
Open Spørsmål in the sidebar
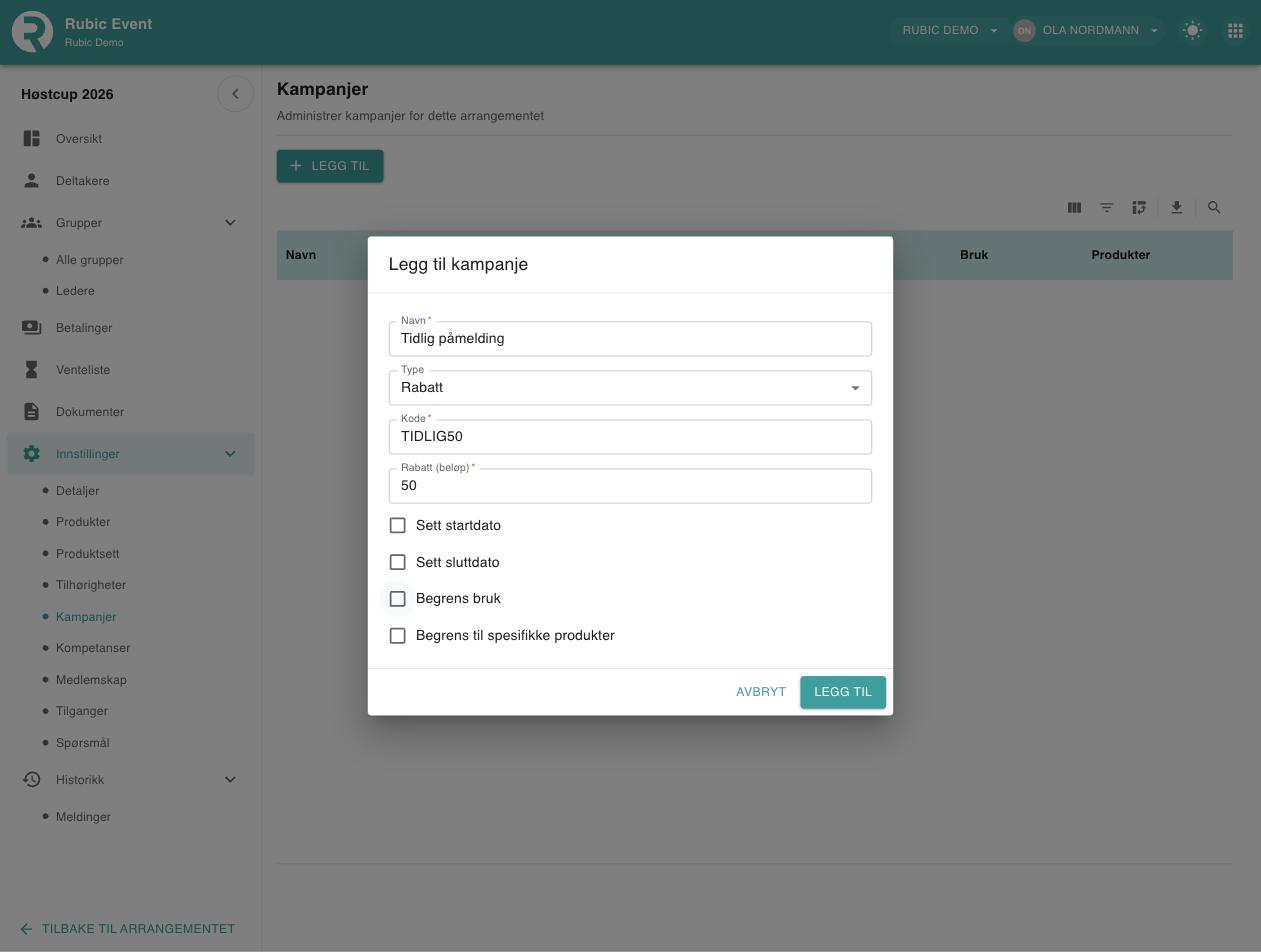(x=83, y=743)
